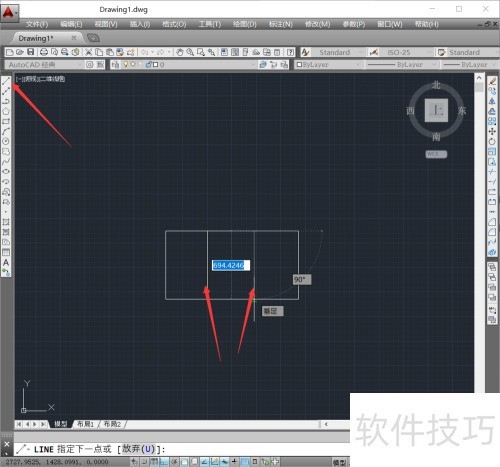Viewport: 500px width, 467px height.
Task: Select the Hatch tool
Action: 6,222
